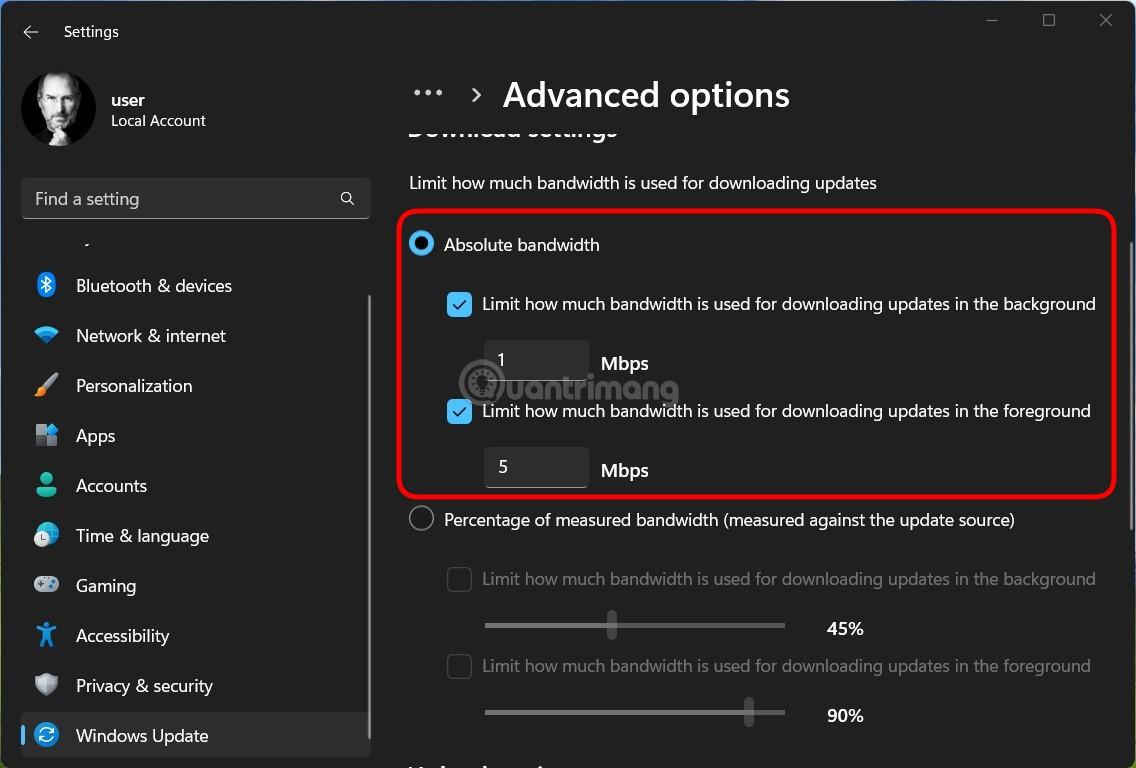Open the Accounts person icon
Screen dimensions: 1136x768
click(x=46, y=485)
